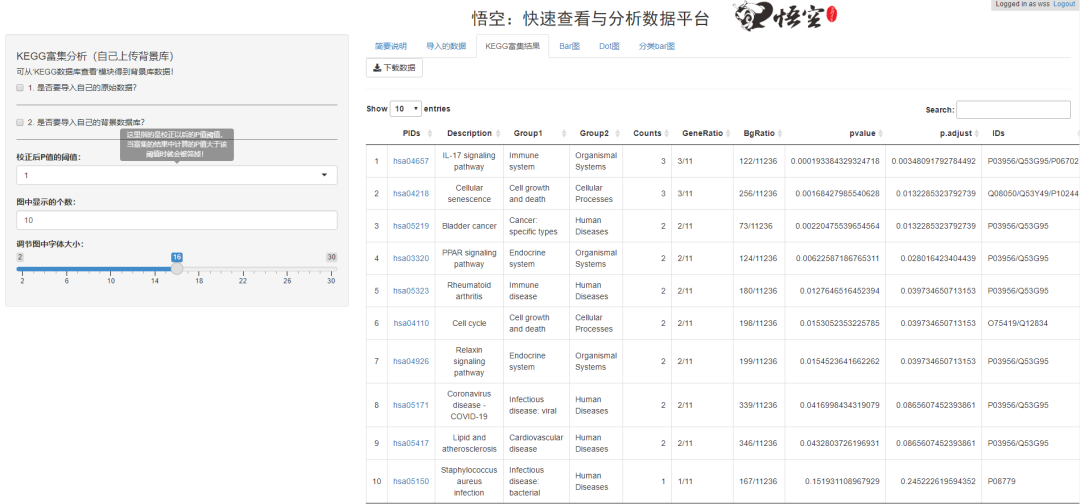Enable importing your own raw data checkbox
The image size is (1080, 504).
20,87
